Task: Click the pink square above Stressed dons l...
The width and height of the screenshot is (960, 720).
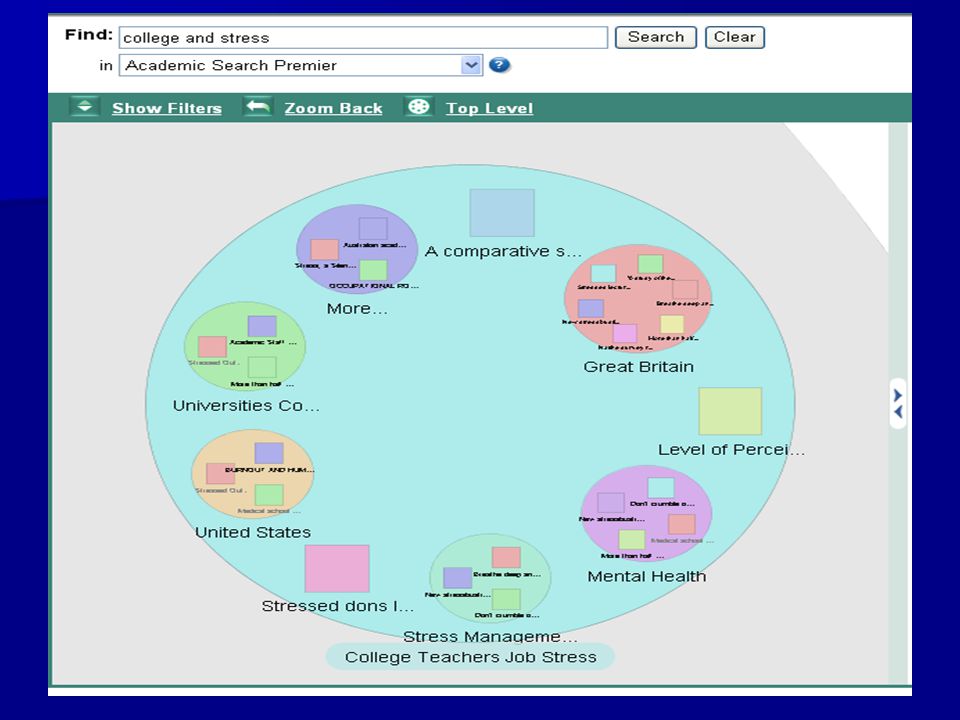Action: [337, 568]
